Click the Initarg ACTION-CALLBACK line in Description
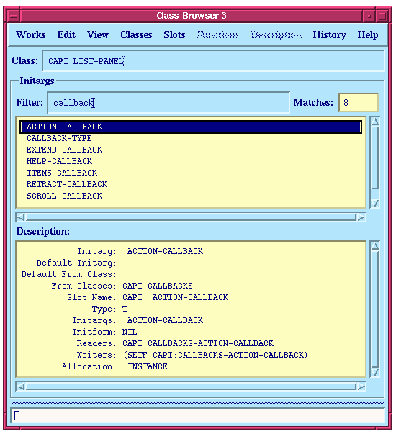 pyautogui.click(x=140, y=251)
